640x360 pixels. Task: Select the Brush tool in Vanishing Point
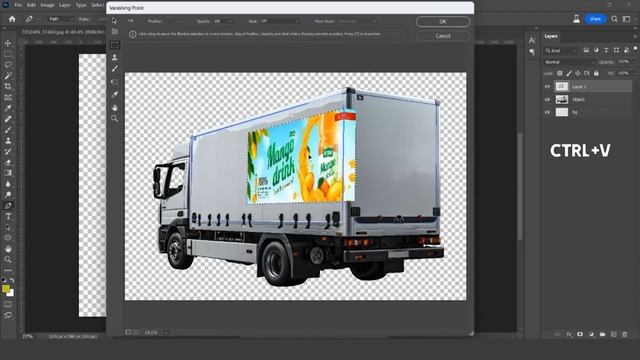[115, 69]
